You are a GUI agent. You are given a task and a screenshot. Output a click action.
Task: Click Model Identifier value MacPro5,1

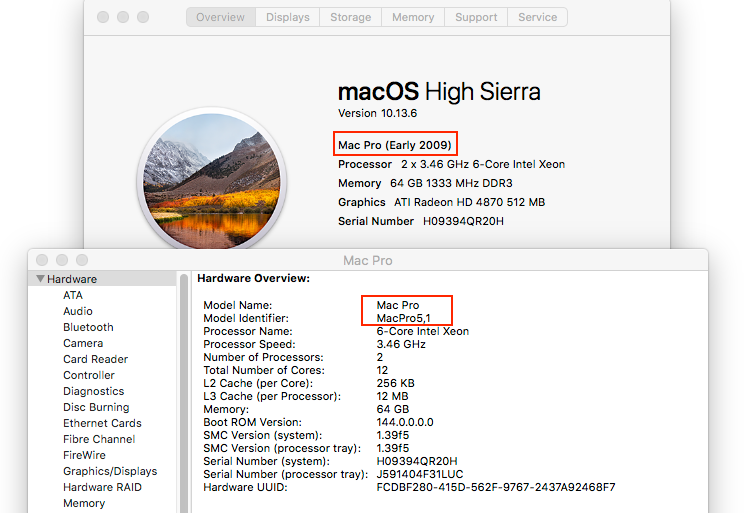[403, 318]
